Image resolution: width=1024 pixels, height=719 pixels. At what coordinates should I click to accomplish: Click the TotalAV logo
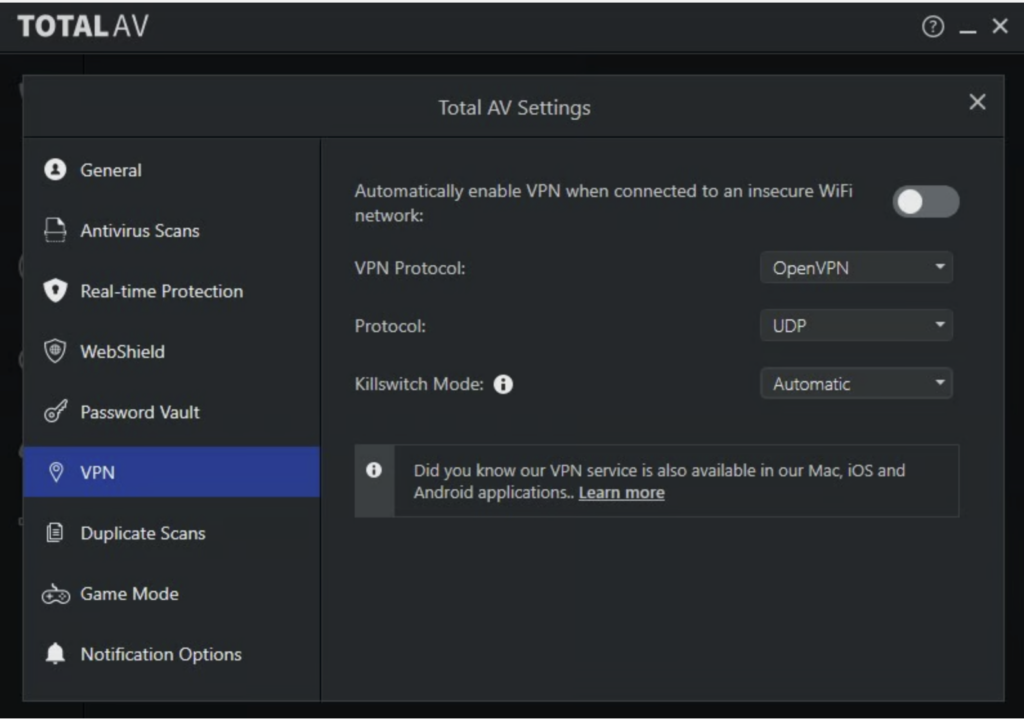pyautogui.click(x=83, y=26)
